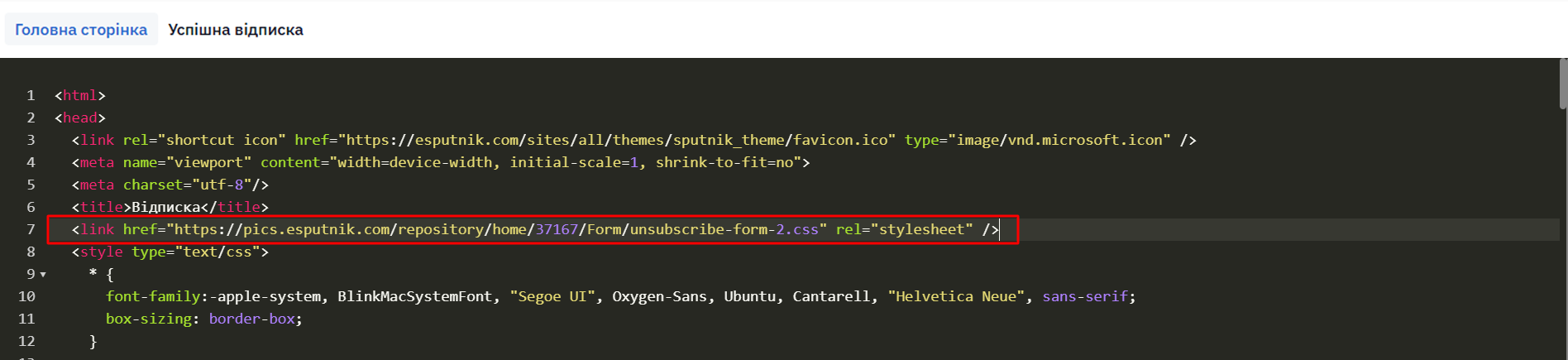Click the "Segoe UI" font name
The image size is (1568, 360).
click(x=552, y=296)
